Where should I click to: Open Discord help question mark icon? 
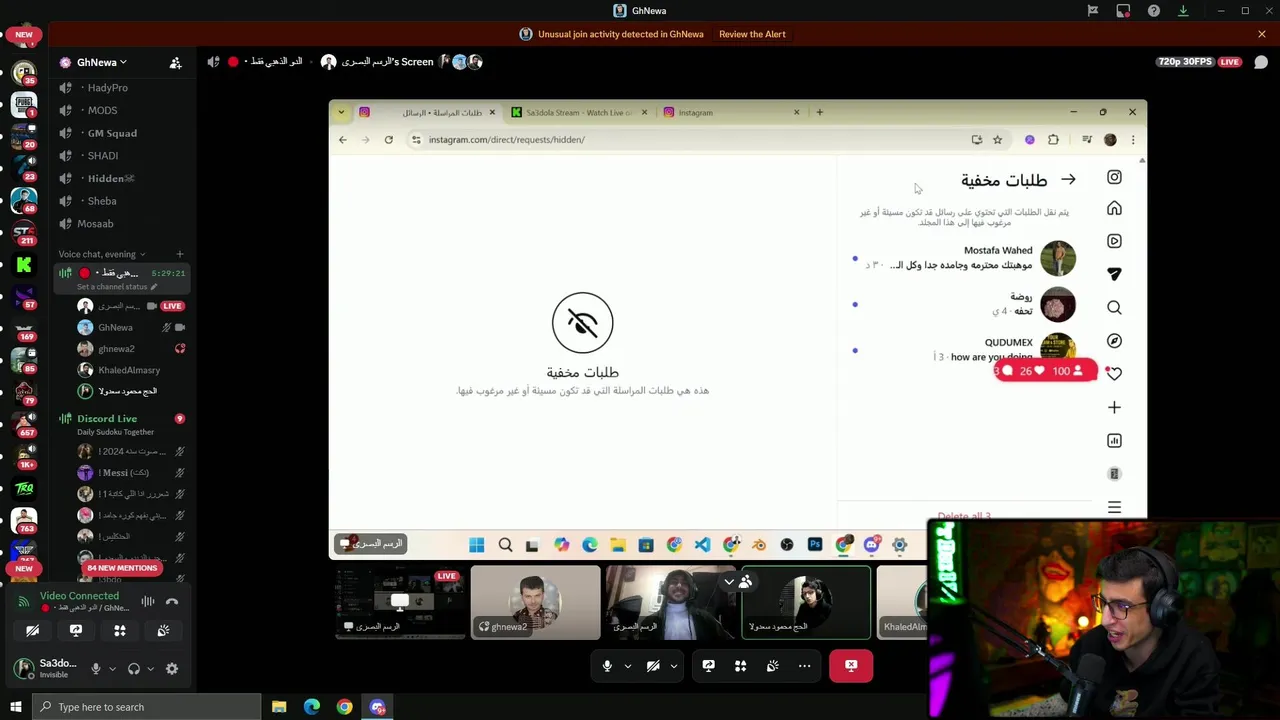1154,11
